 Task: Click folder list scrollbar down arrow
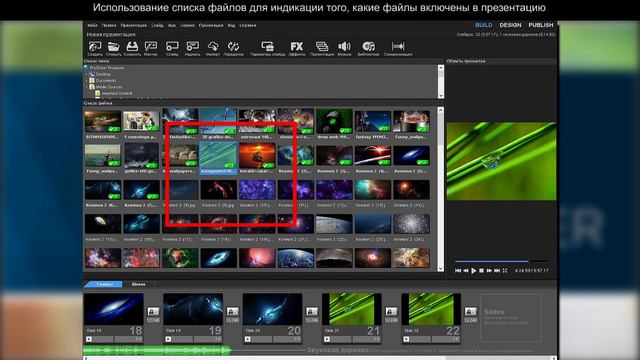click(440, 96)
